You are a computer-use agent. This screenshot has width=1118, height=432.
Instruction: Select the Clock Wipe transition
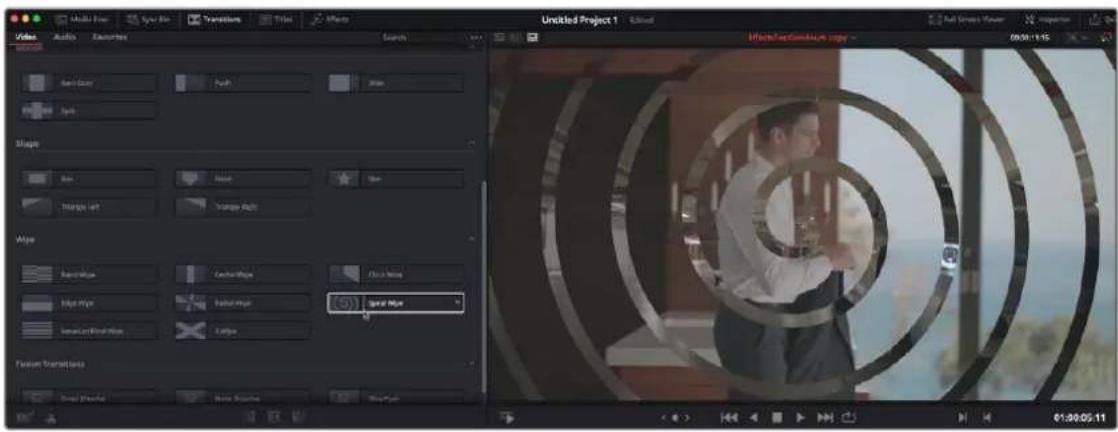point(396,274)
